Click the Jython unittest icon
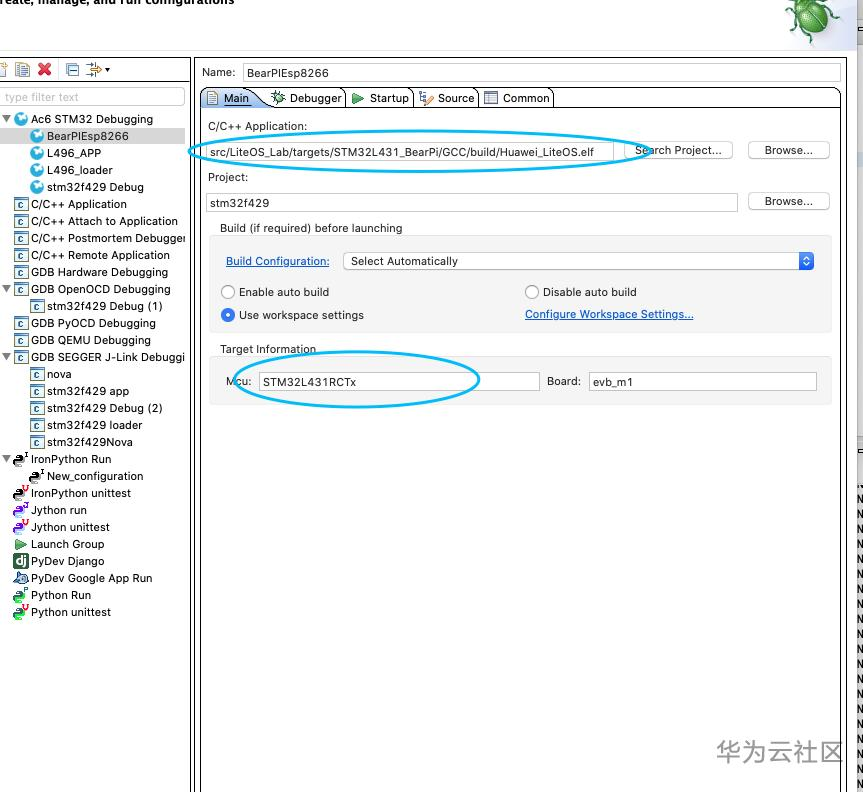Image resolution: width=863 pixels, height=792 pixels. click(20, 527)
